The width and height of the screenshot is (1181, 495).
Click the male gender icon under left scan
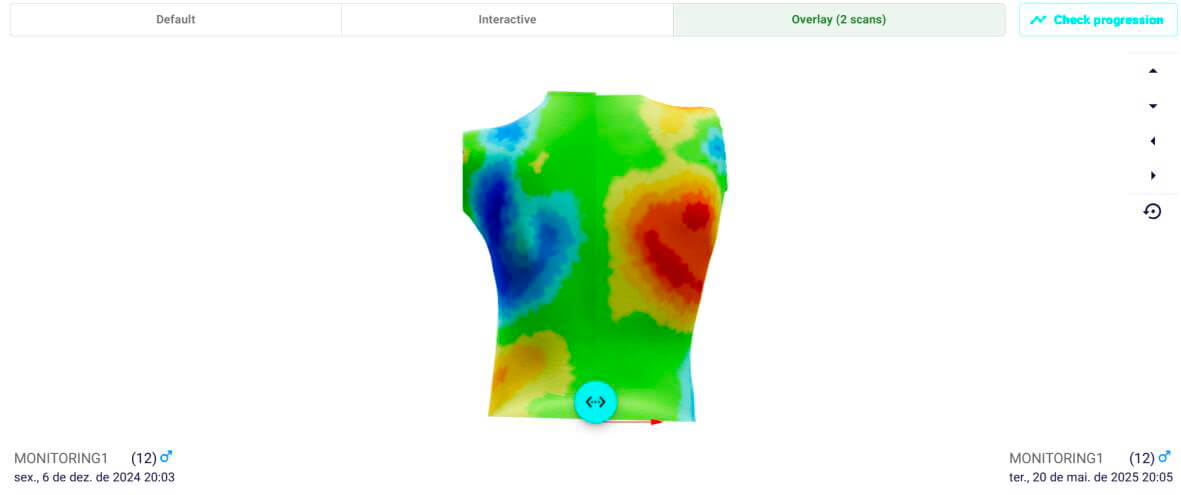tap(166, 458)
